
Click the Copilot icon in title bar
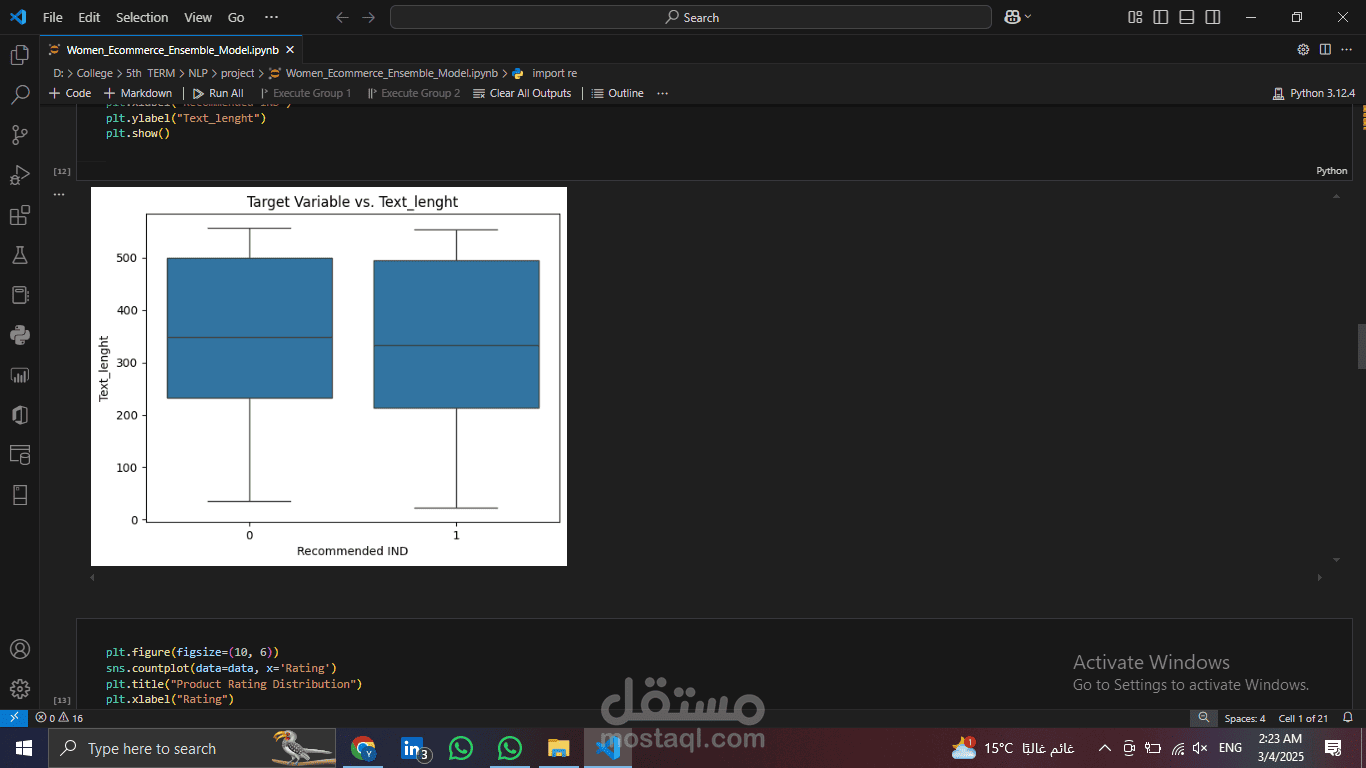[1012, 17]
